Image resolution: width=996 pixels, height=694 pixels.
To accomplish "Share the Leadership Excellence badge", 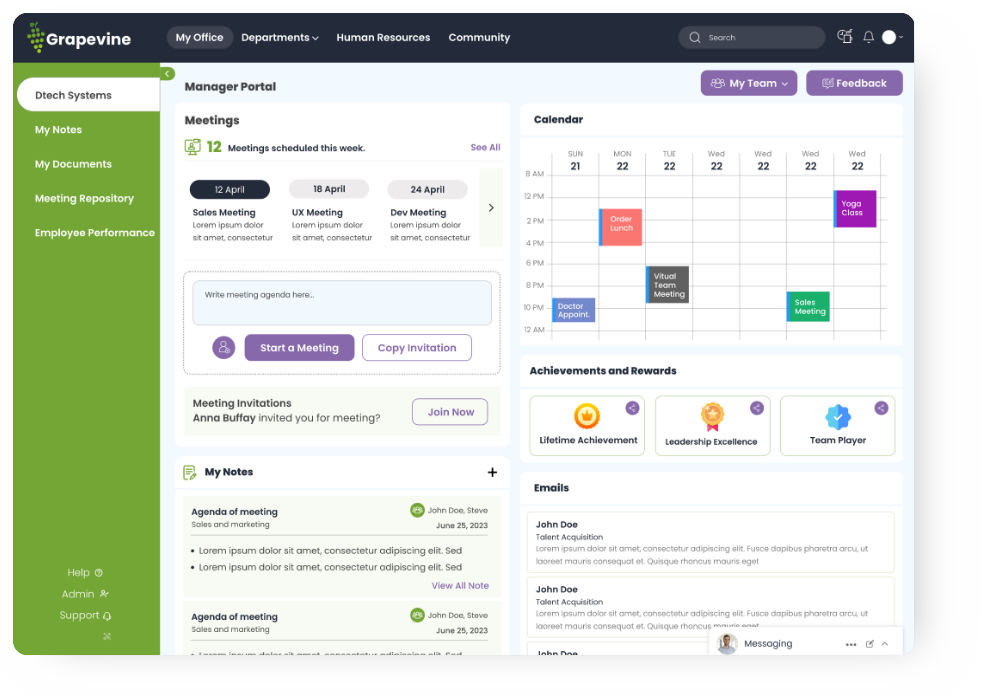I will (757, 408).
